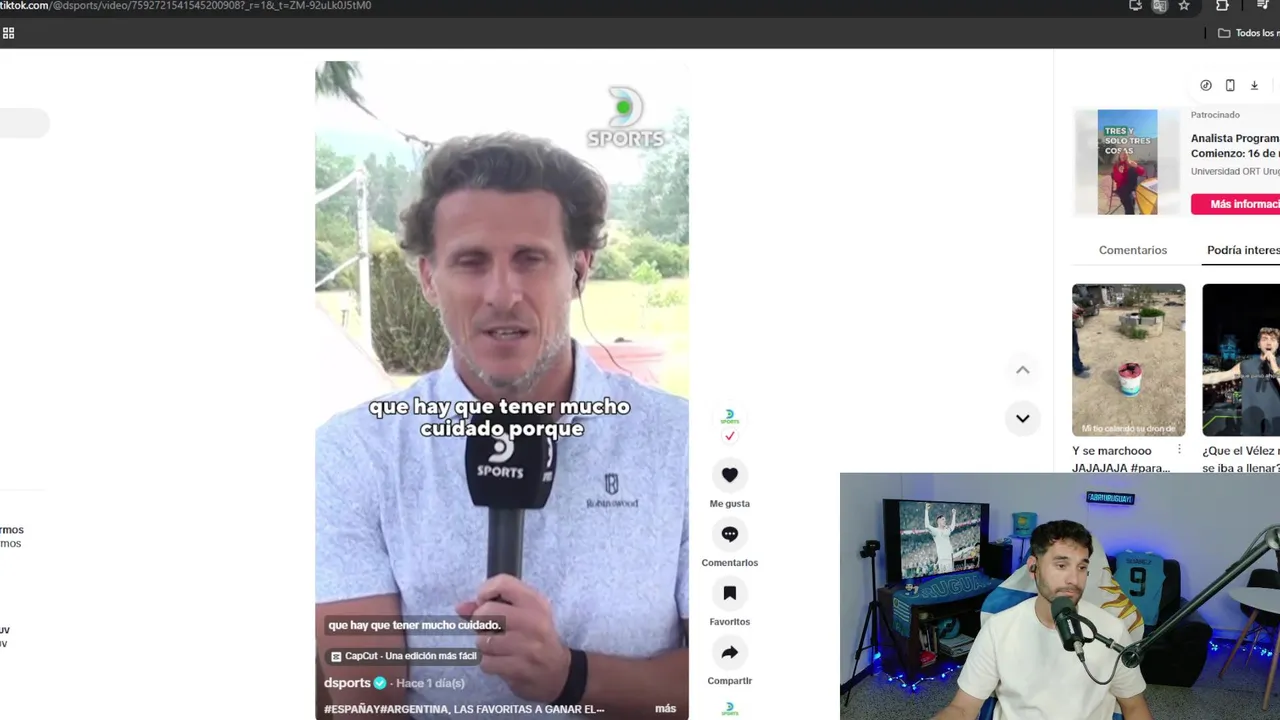Click the 'Más información' ad button
This screenshot has height=720, width=1280.
pos(1236,204)
